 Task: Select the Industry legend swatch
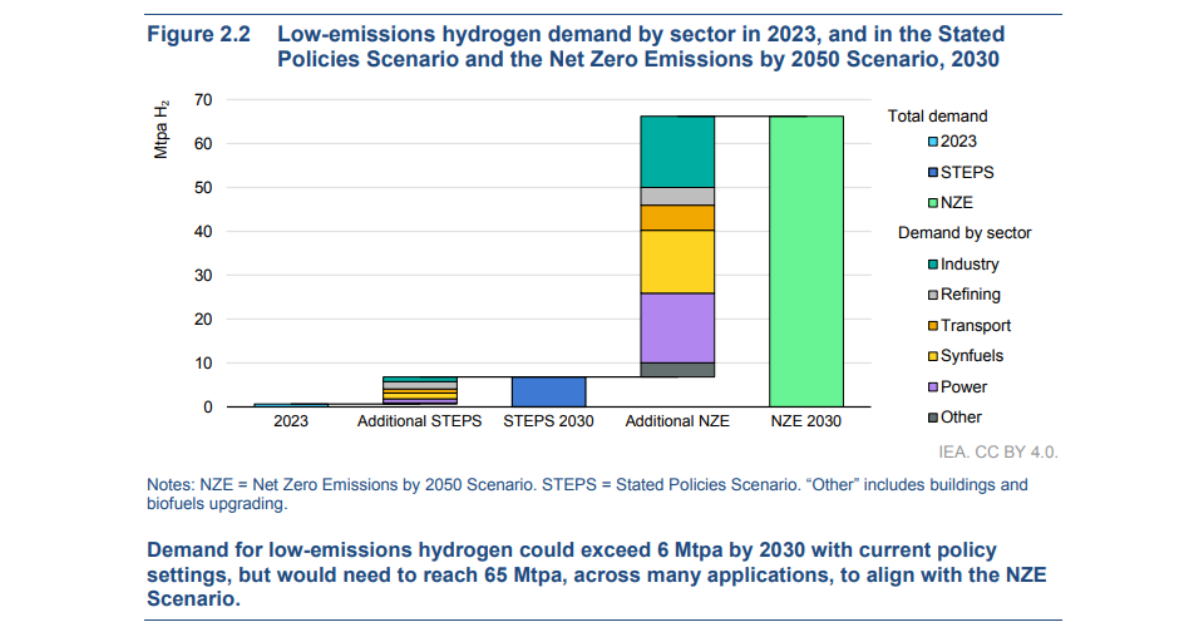pyautogui.click(x=934, y=265)
